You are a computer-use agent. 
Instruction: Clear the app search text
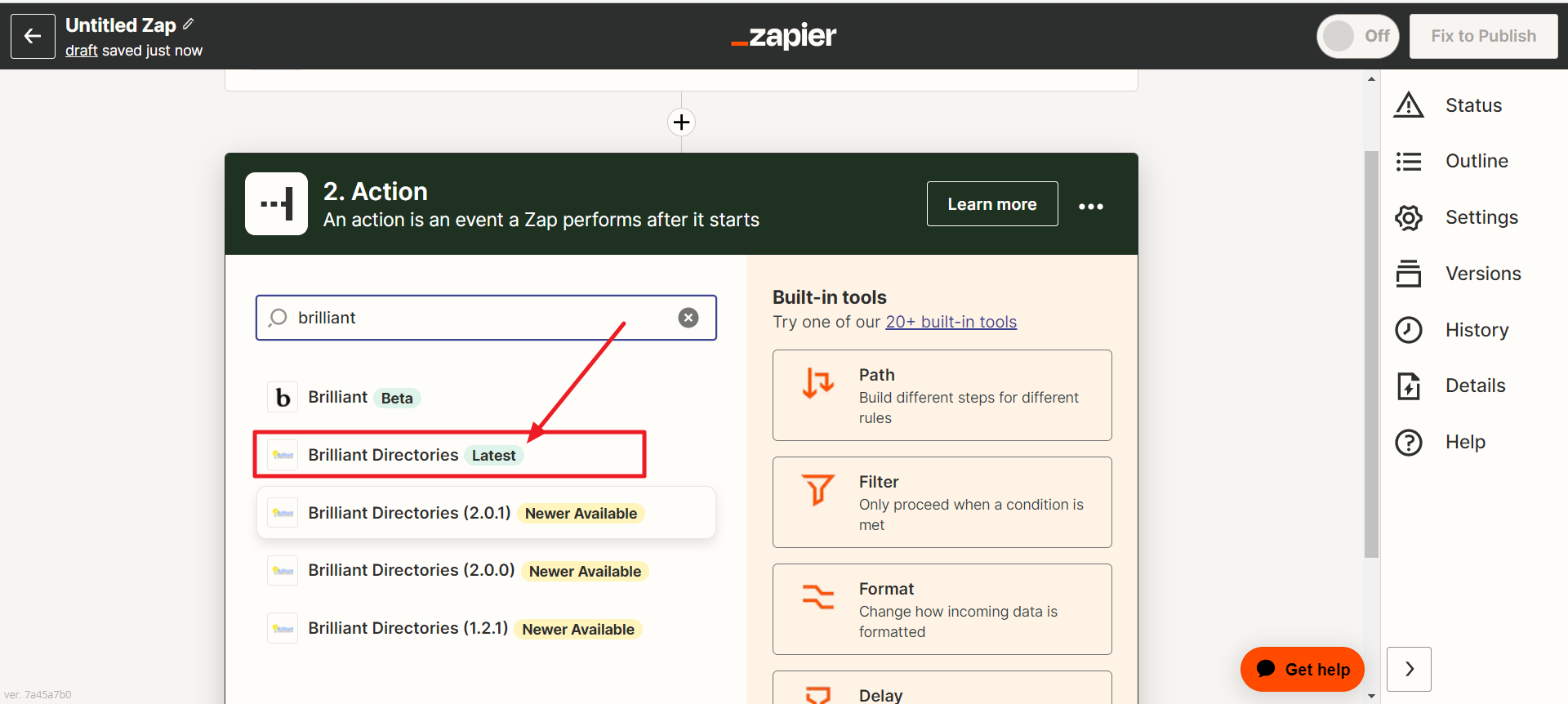tap(688, 318)
